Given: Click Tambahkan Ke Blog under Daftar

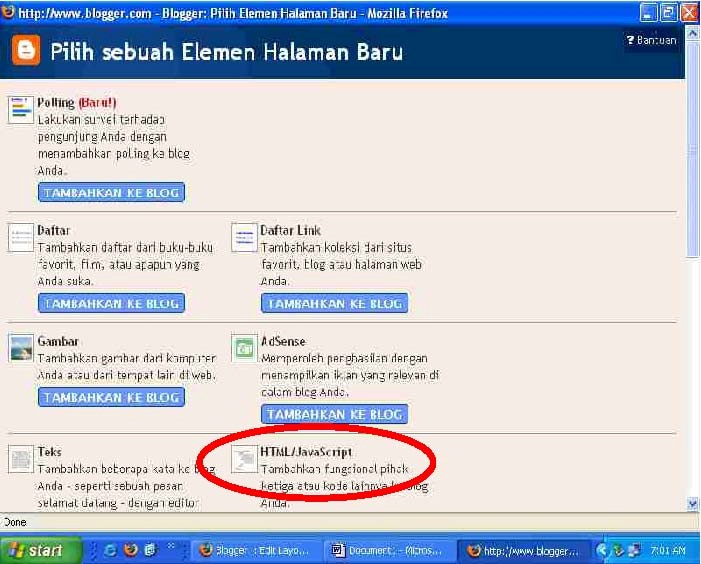Looking at the screenshot, I should pyautogui.click(x=111, y=303).
